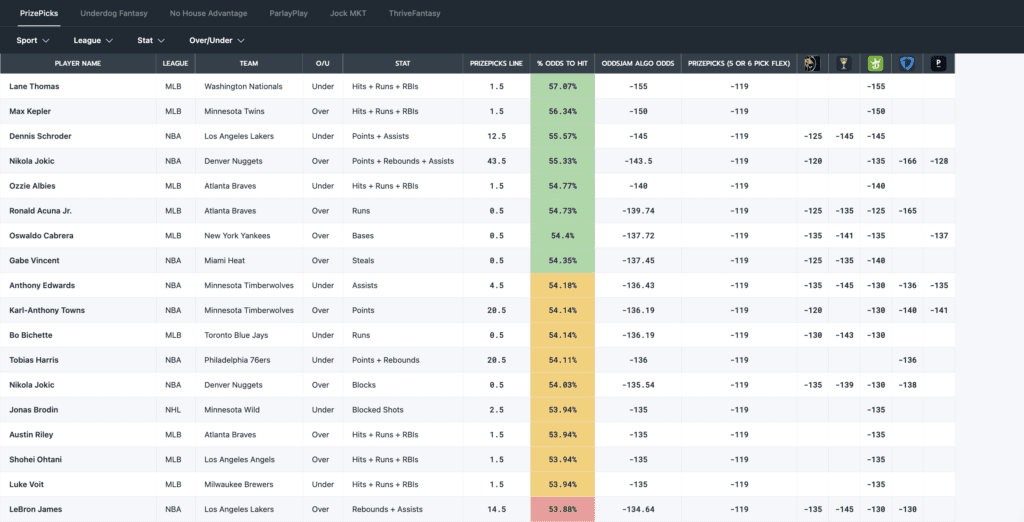
Task: Select player name Lane Thomas
Action: pyautogui.click(x=34, y=86)
